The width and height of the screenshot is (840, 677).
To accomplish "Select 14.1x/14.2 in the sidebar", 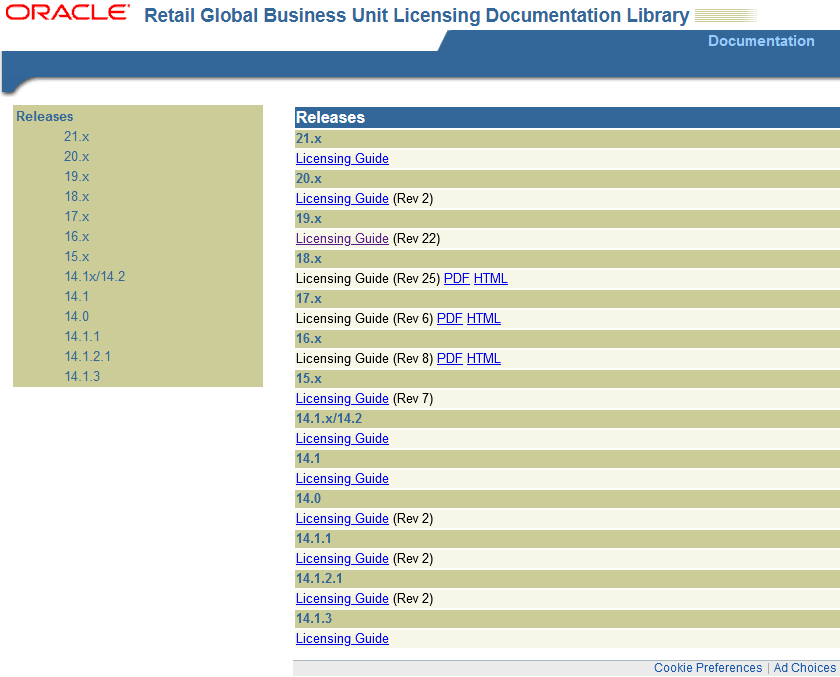I will (93, 276).
